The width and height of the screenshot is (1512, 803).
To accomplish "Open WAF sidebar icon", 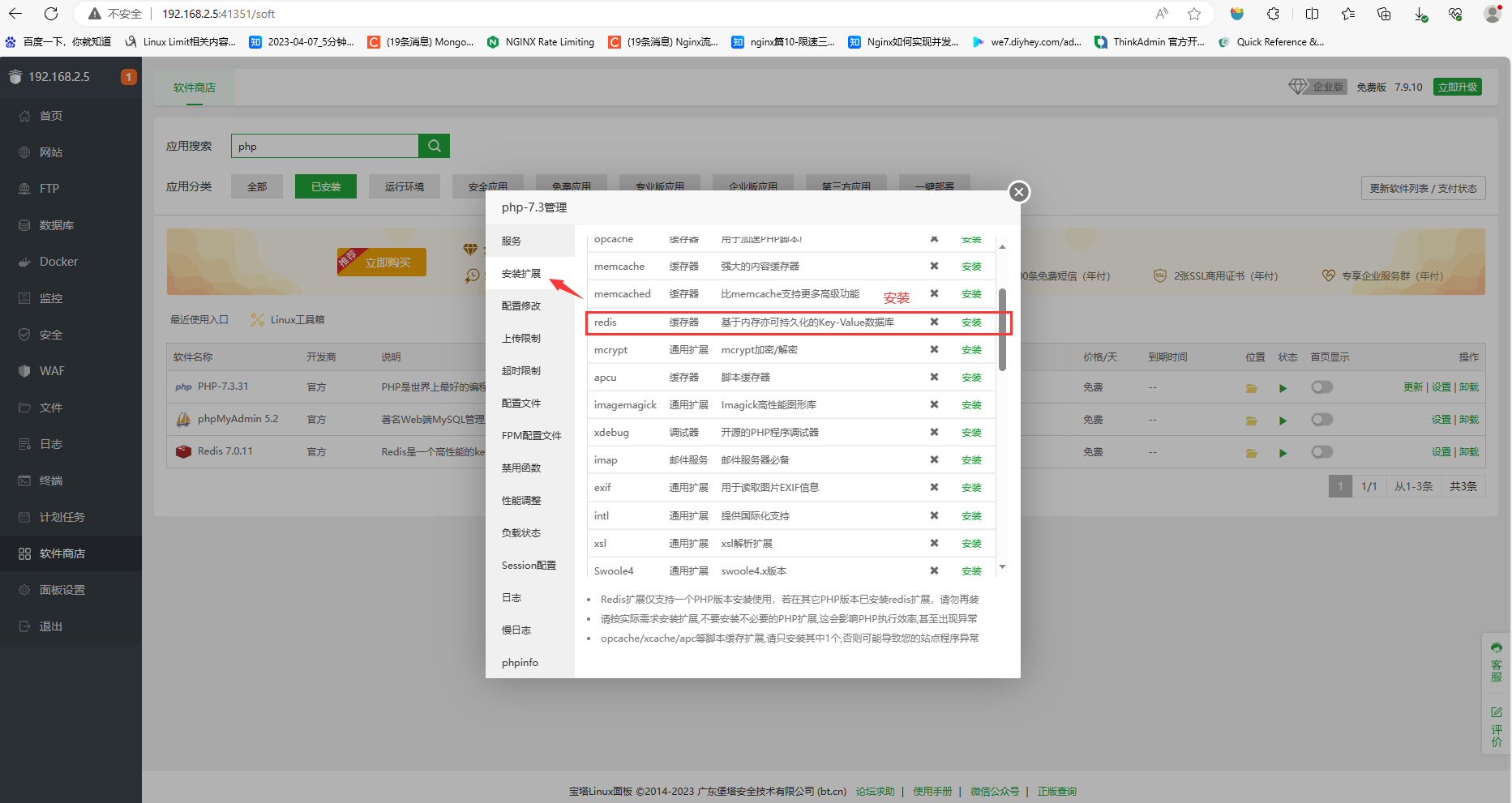I will [24, 371].
